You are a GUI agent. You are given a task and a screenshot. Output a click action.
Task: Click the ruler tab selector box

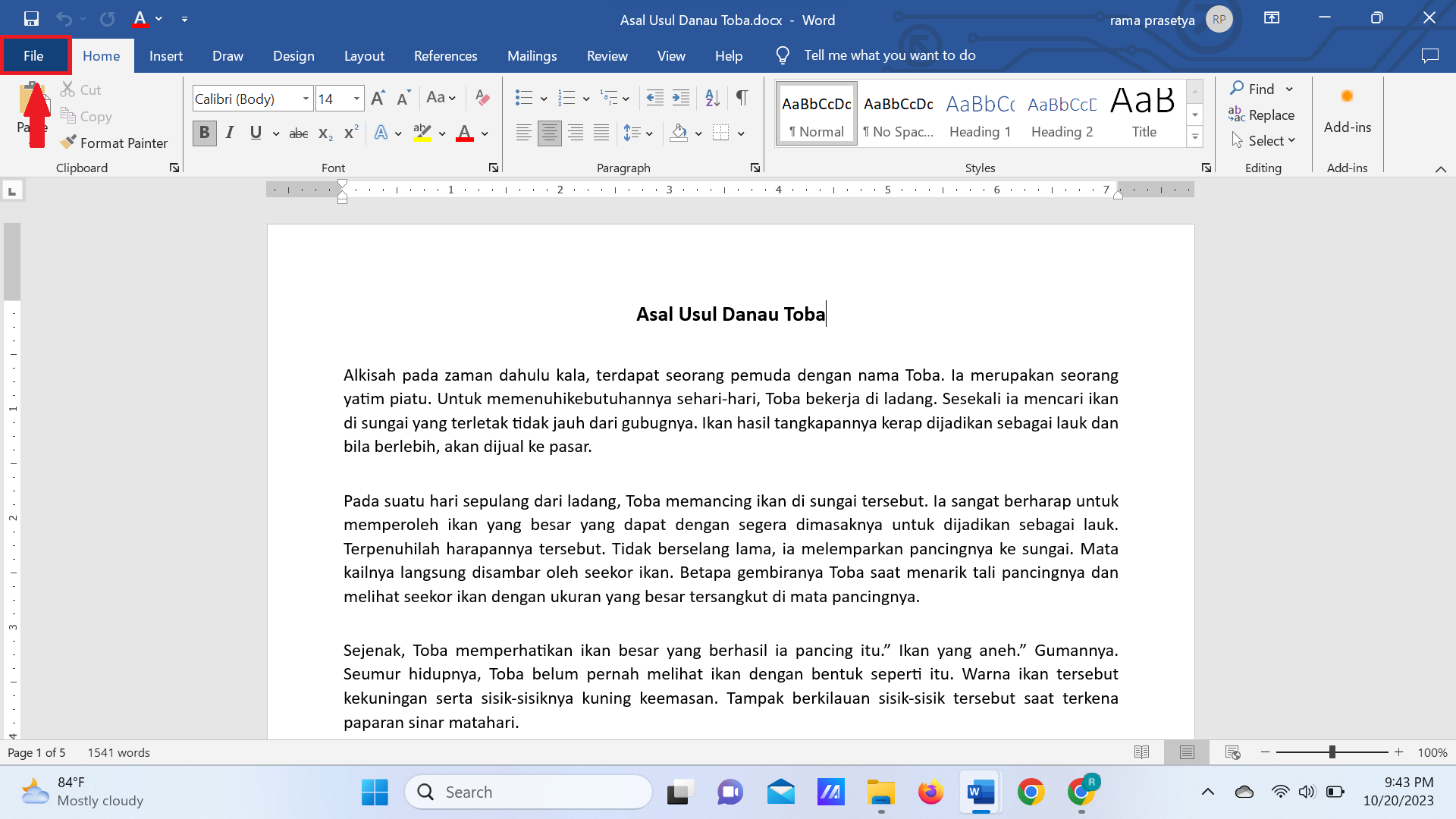(x=12, y=191)
